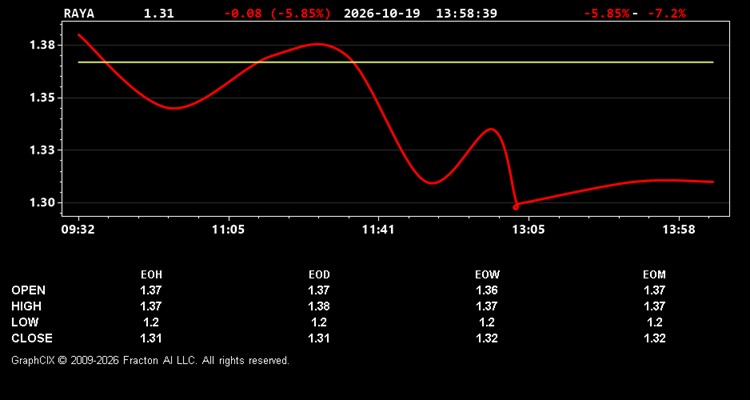Click the GraphCIX copyright notice

tap(150, 360)
